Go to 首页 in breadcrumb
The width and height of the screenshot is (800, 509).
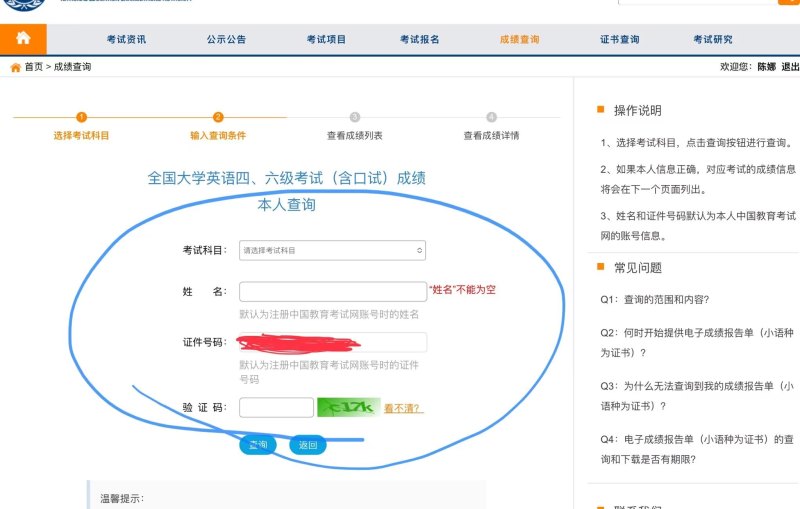34,67
